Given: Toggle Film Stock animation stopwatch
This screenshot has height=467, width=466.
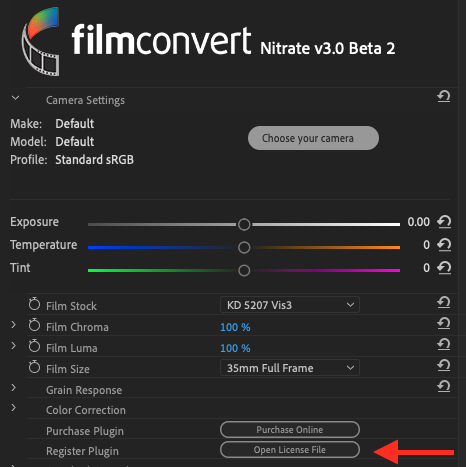Looking at the screenshot, I should (x=34, y=304).
